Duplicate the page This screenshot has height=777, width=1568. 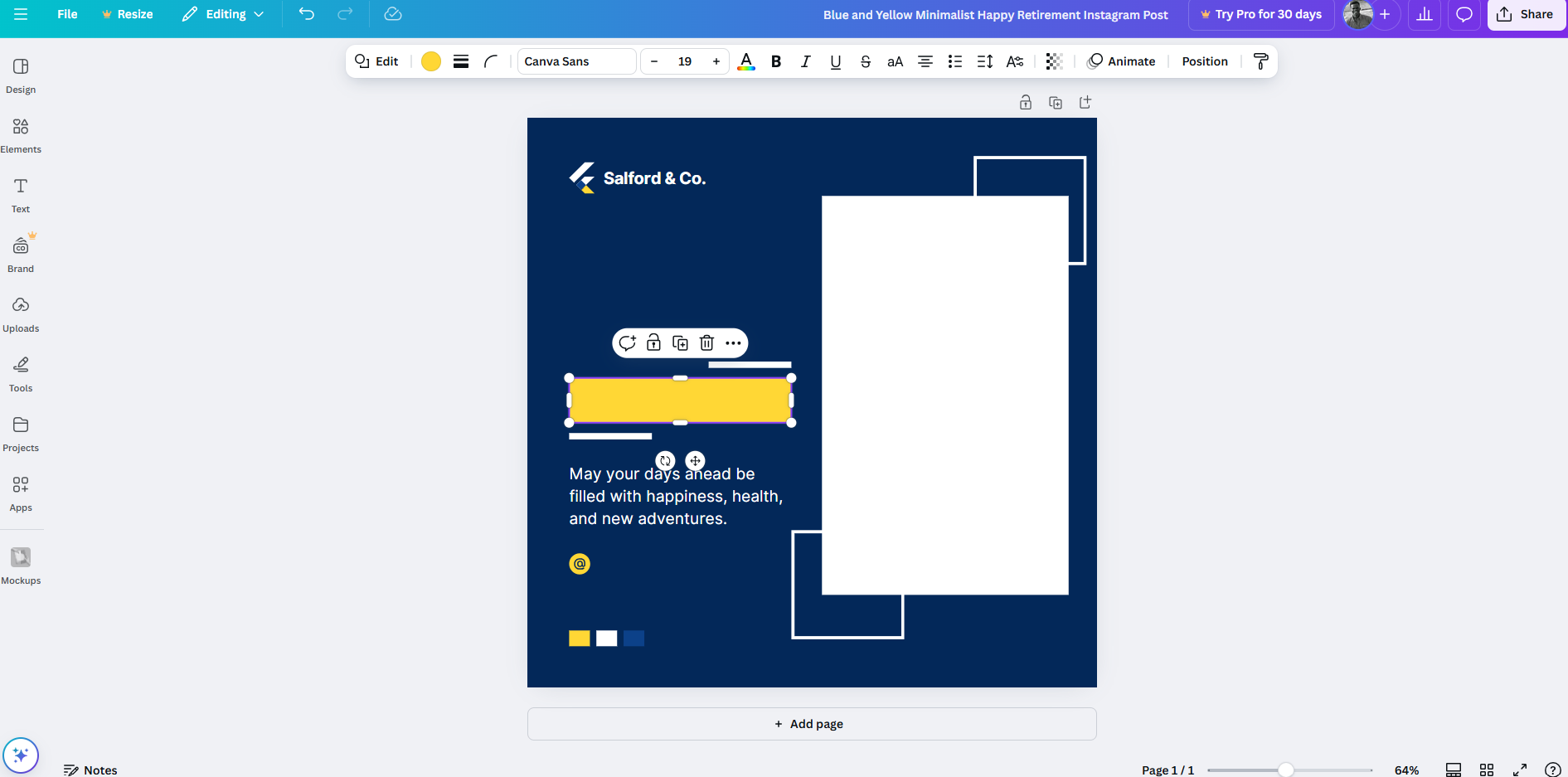1056,102
